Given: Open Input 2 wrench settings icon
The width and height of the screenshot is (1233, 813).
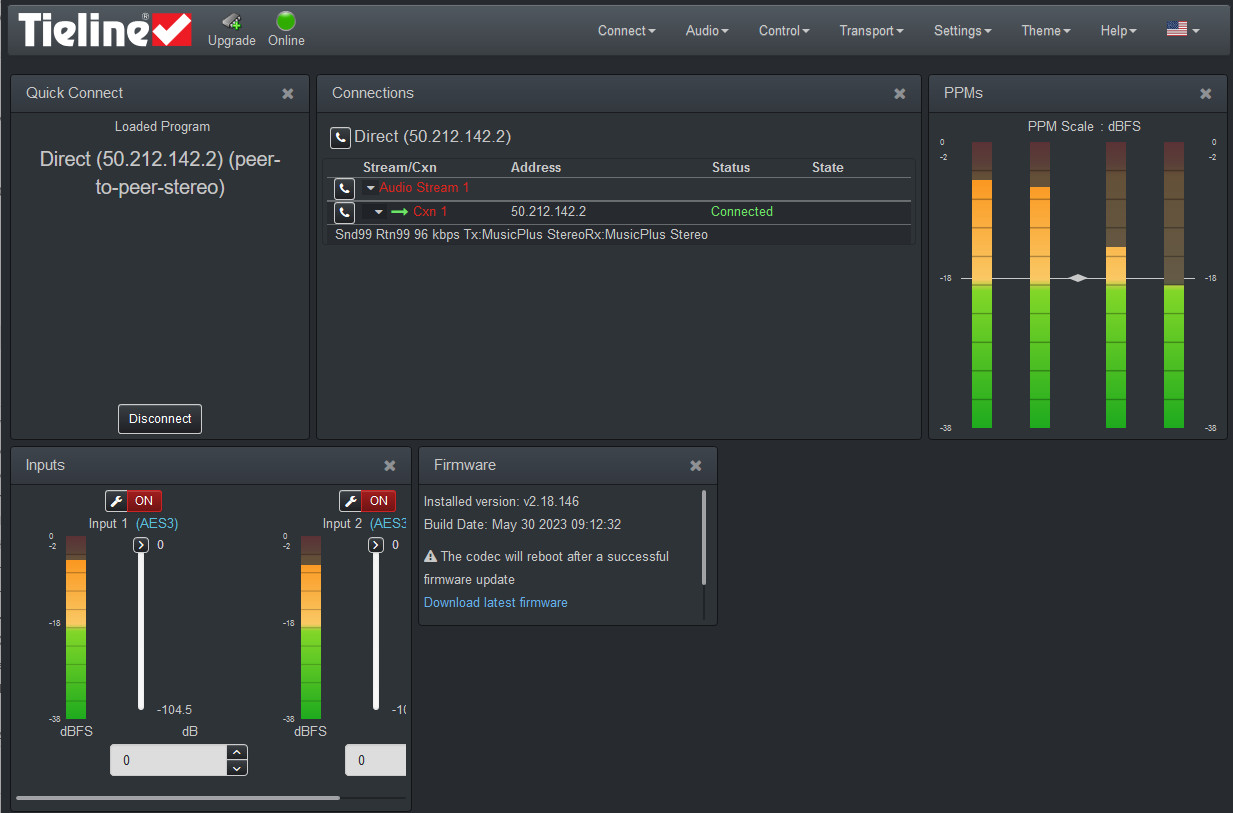Looking at the screenshot, I should coord(350,501).
